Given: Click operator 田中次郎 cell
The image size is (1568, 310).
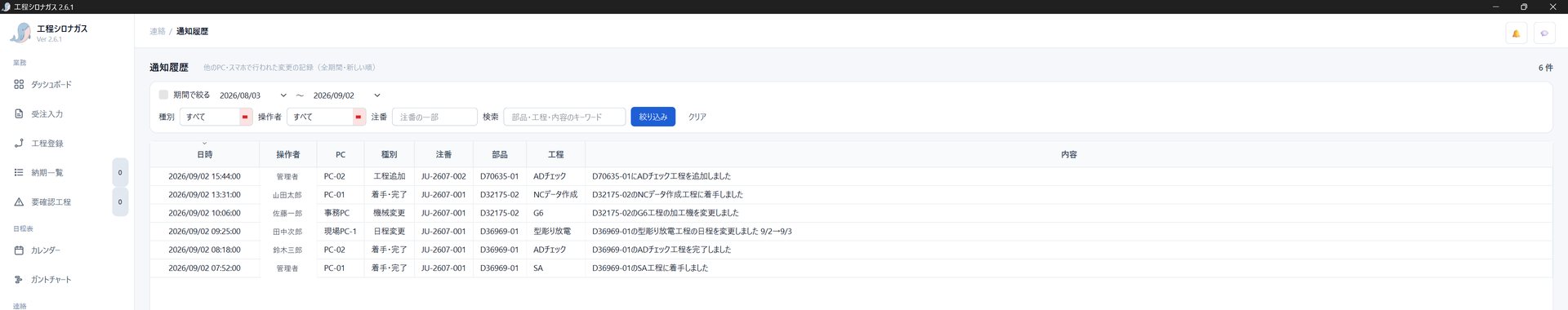Looking at the screenshot, I should click(x=287, y=232).
